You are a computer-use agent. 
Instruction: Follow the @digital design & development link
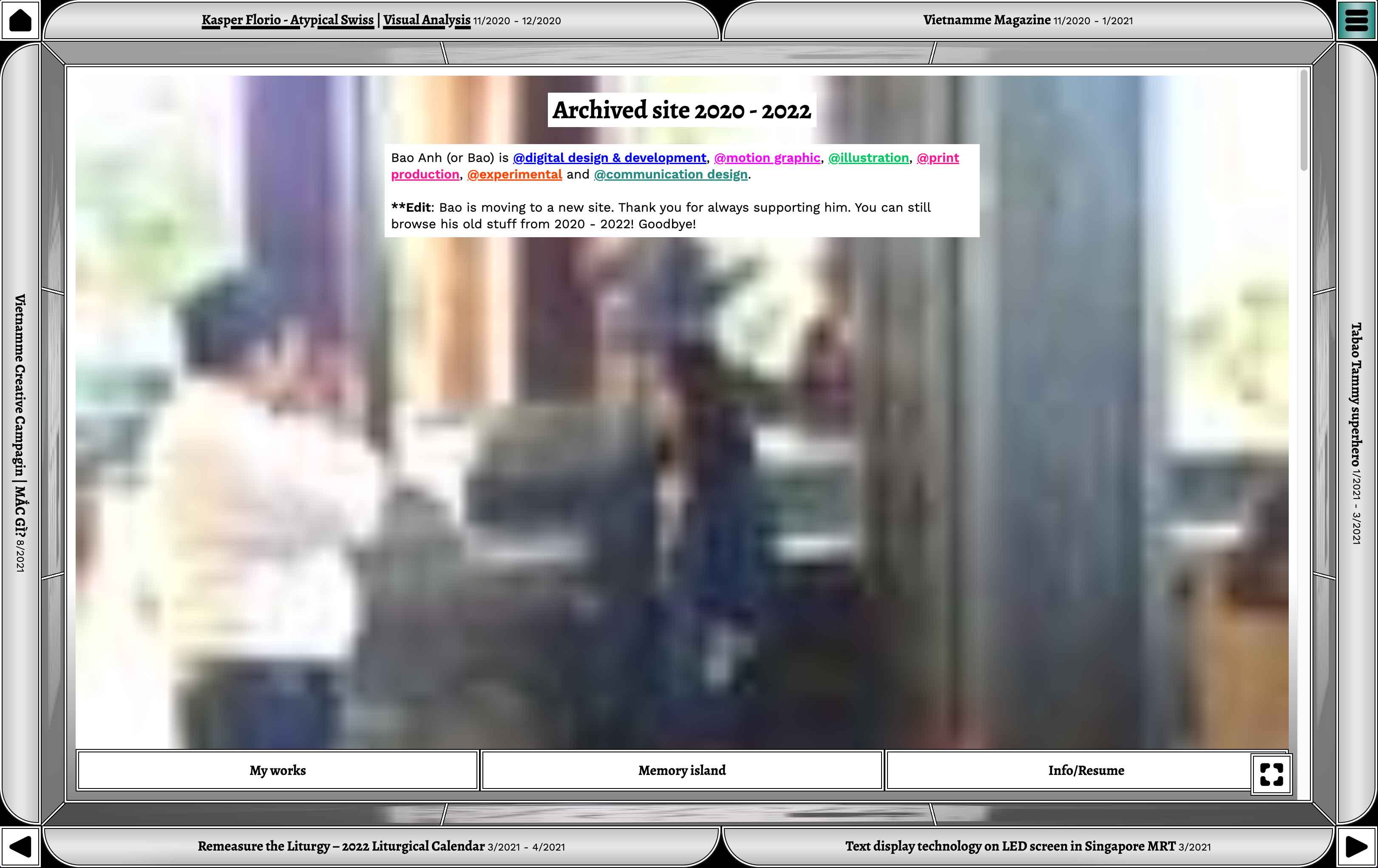[610, 158]
